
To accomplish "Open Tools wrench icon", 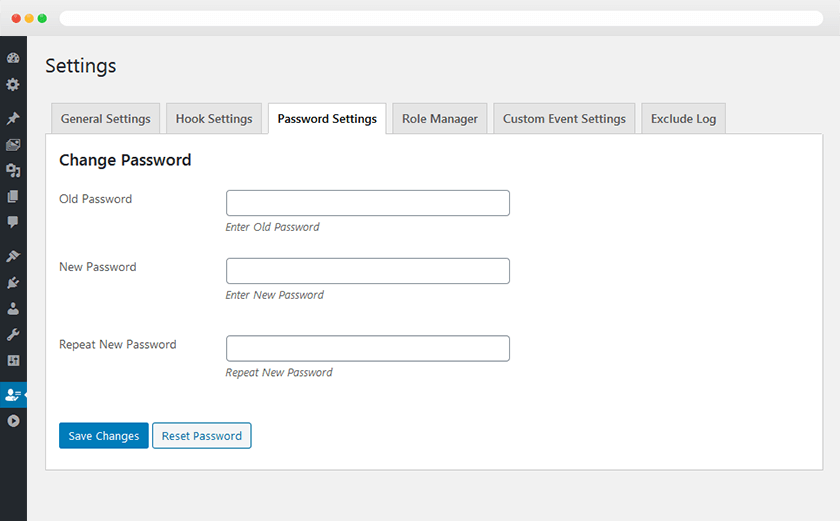I will tap(13, 335).
